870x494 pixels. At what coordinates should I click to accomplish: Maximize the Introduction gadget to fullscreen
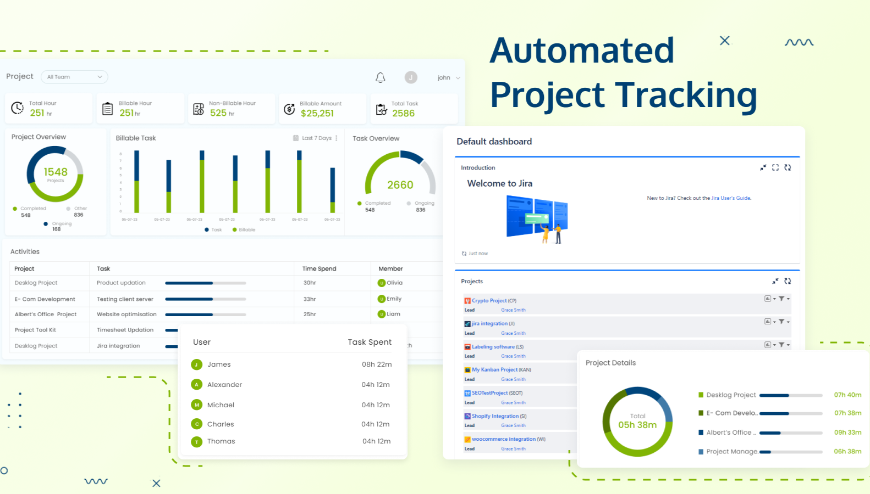tap(775, 168)
